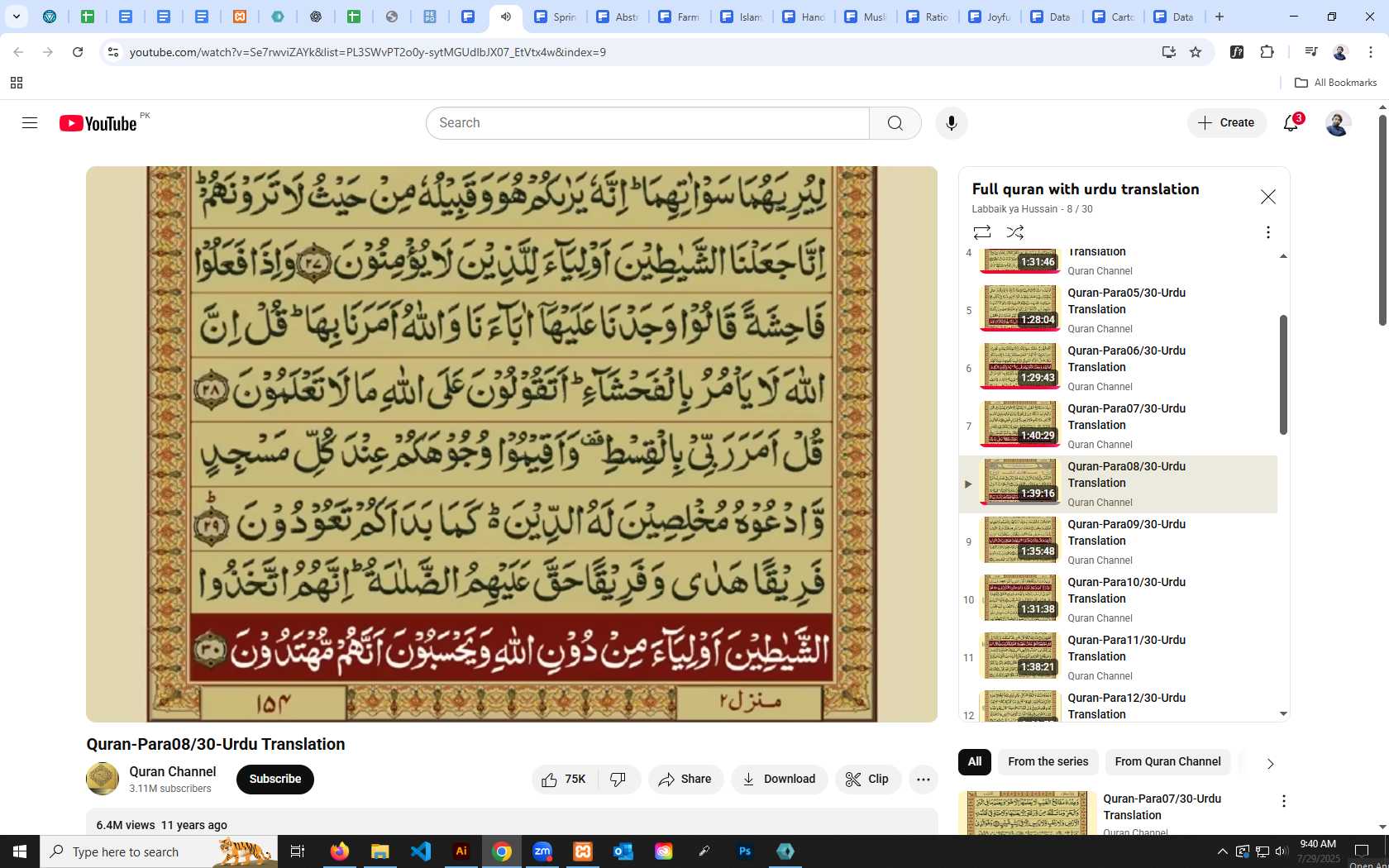Select From the series chip
The width and height of the screenshot is (1389, 868).
click(x=1048, y=762)
